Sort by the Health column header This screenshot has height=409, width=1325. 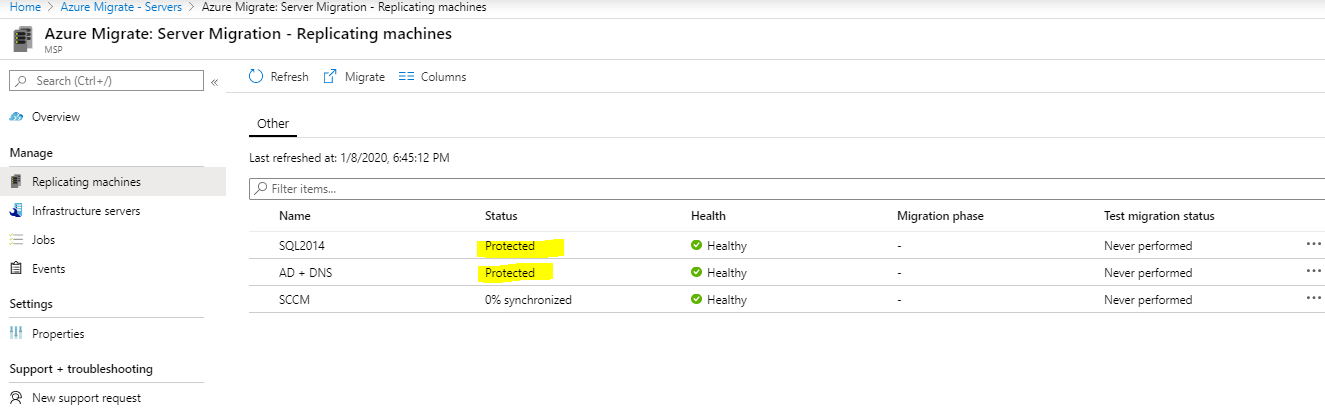[x=708, y=216]
